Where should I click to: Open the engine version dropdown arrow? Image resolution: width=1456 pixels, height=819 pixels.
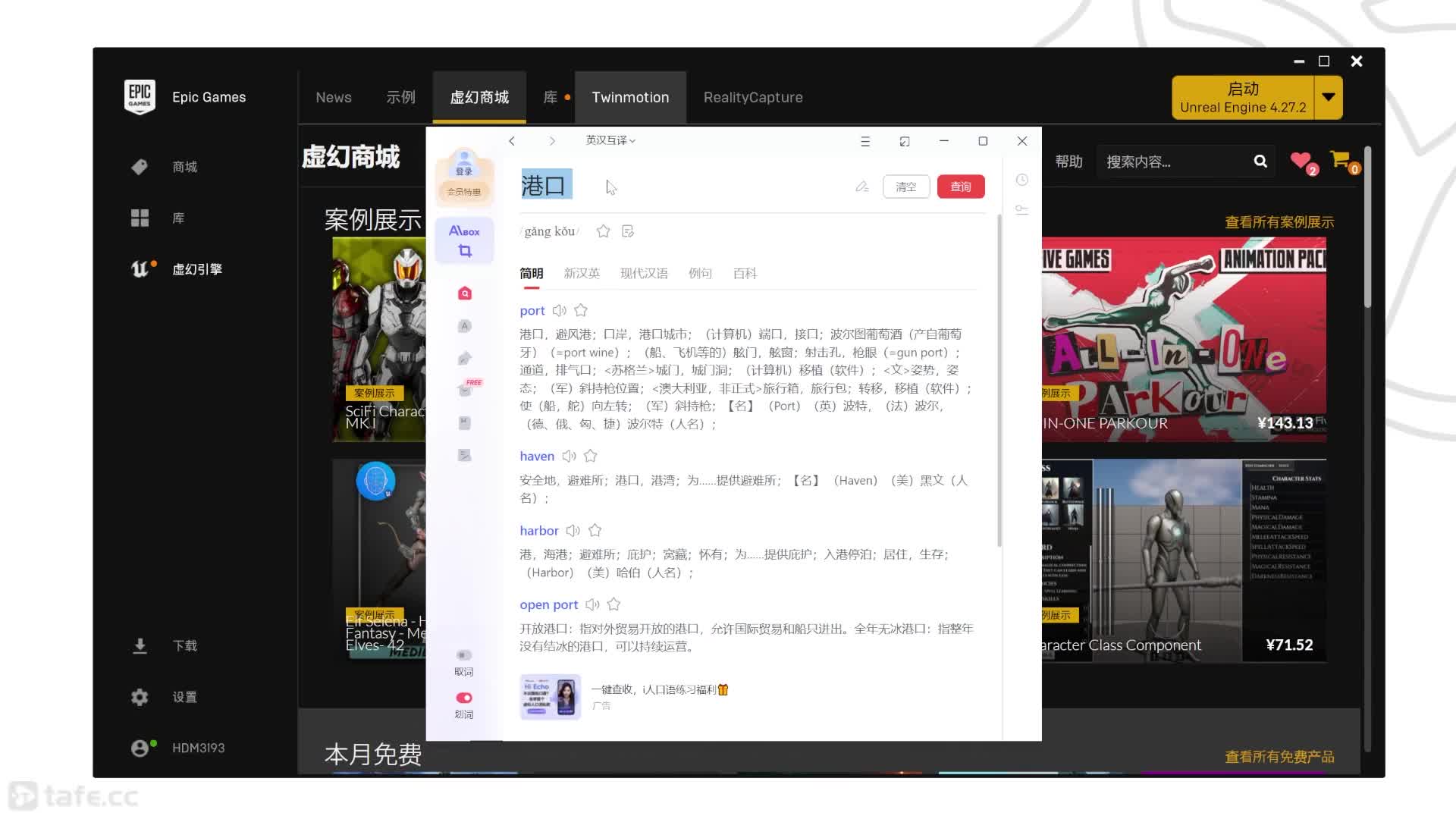[x=1329, y=97]
